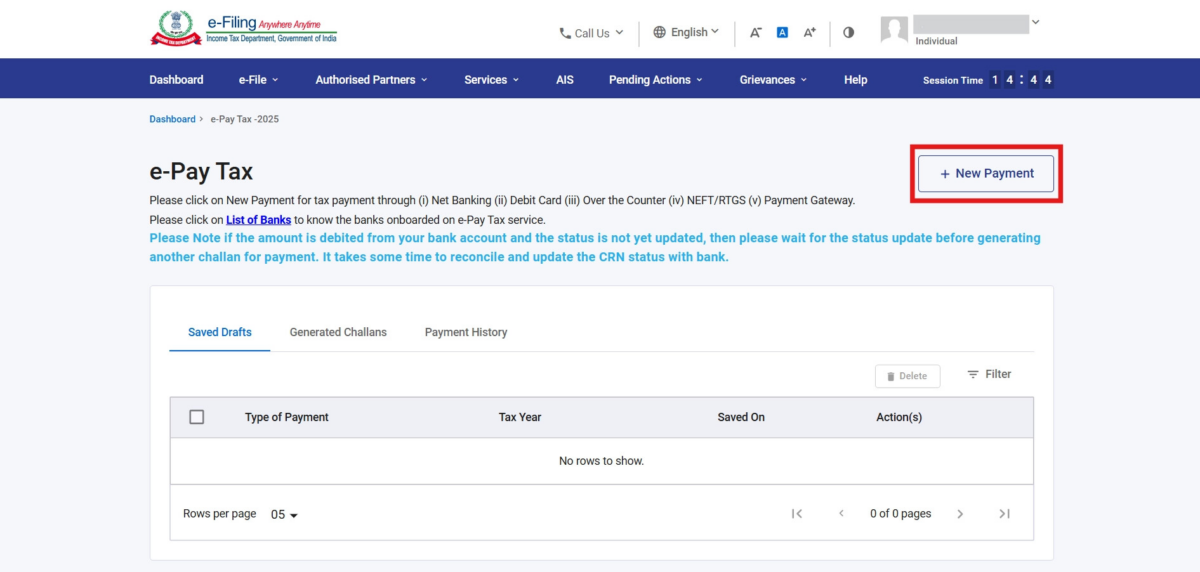Go to last page of table
Image resolution: width=1200 pixels, height=572 pixels.
pyautogui.click(x=1004, y=514)
